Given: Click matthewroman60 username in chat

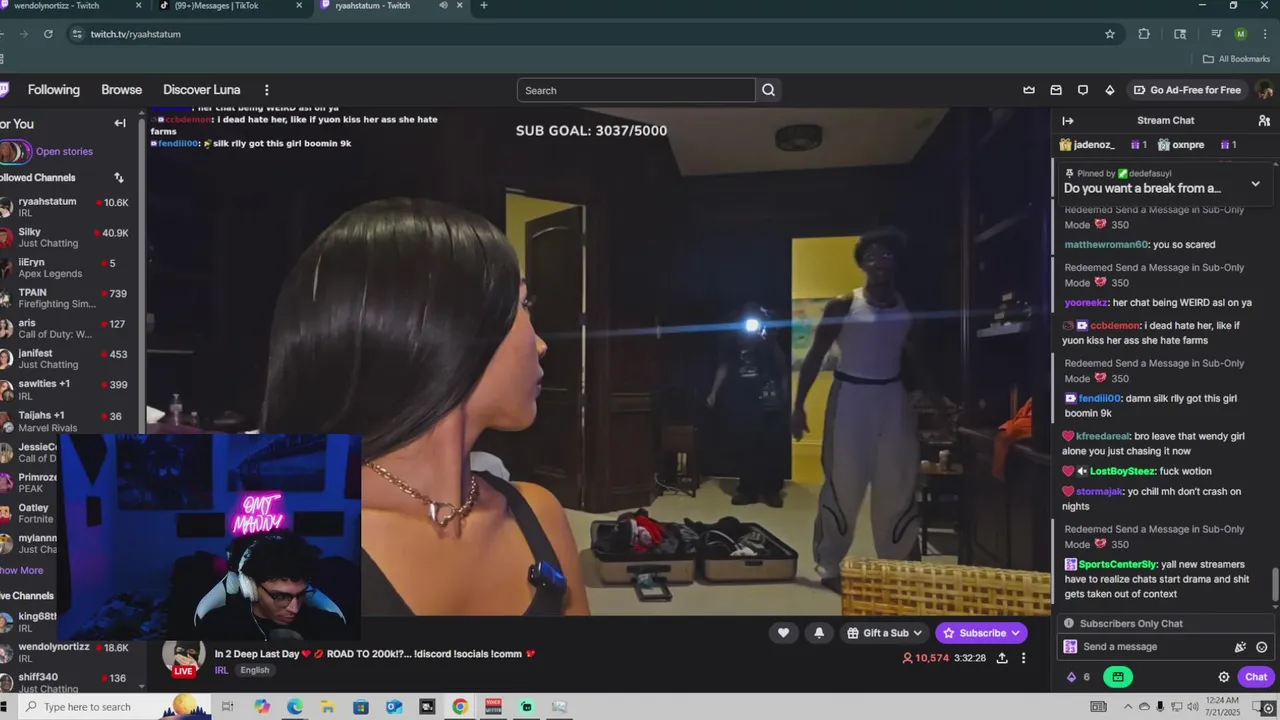Looking at the screenshot, I should 1106,245.
